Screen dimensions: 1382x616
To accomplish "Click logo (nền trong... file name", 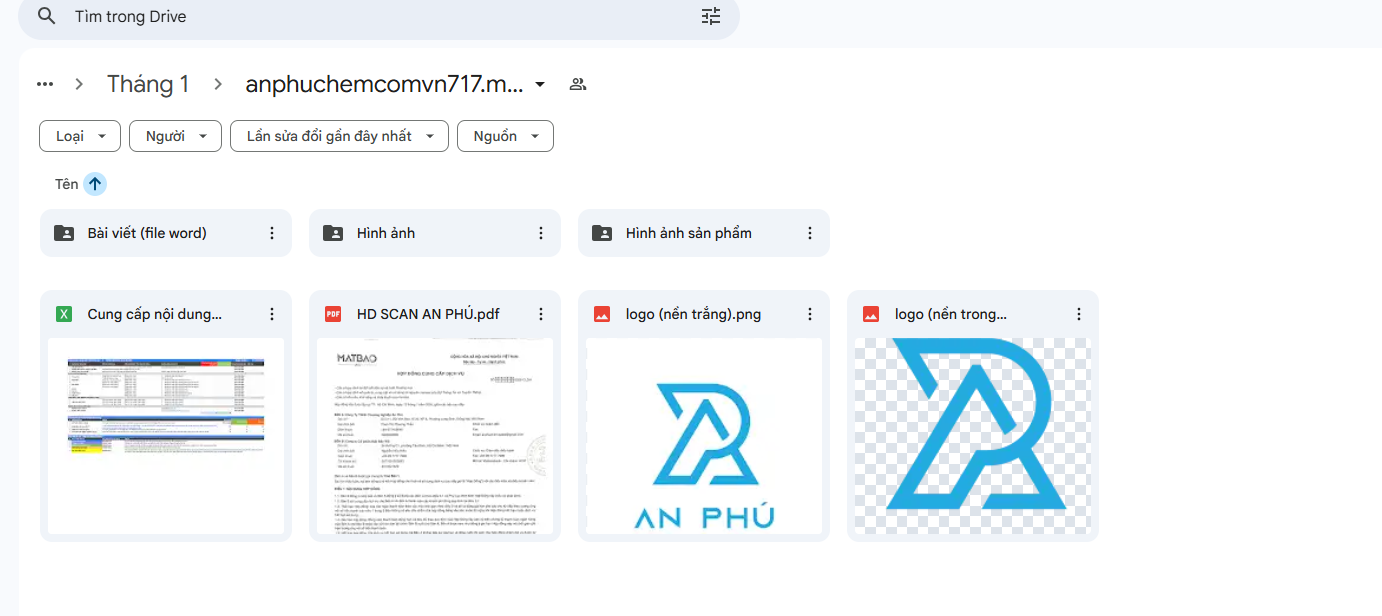I will point(951,314).
